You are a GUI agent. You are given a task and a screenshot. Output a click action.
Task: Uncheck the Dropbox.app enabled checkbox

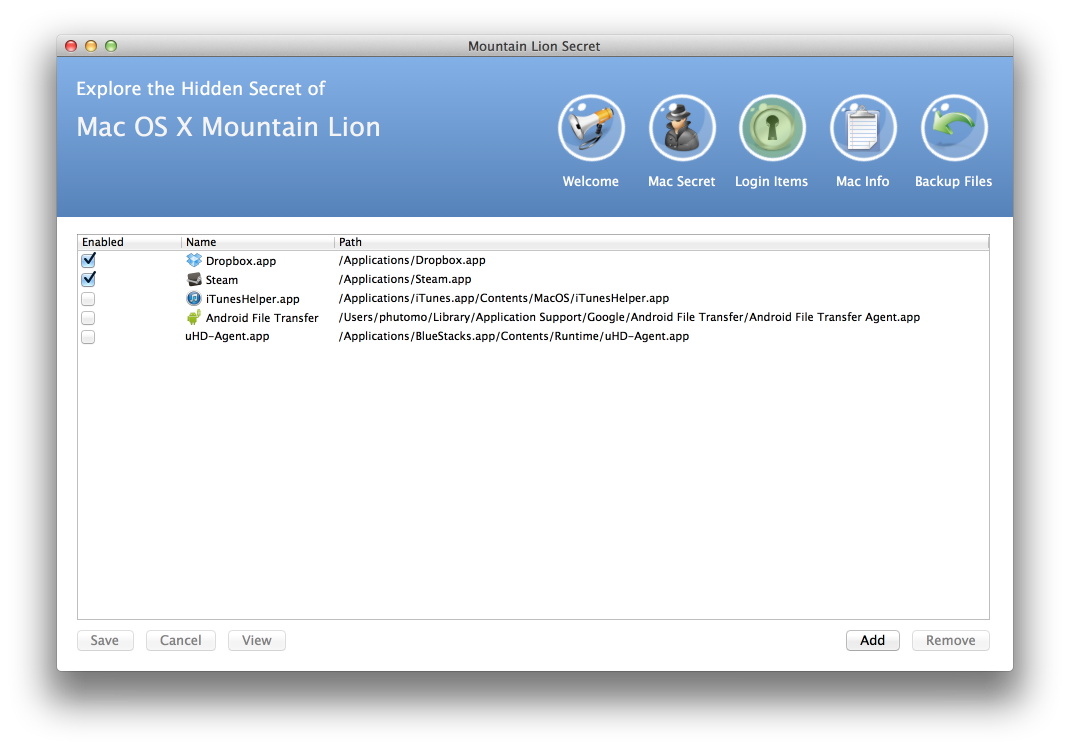tap(88, 260)
